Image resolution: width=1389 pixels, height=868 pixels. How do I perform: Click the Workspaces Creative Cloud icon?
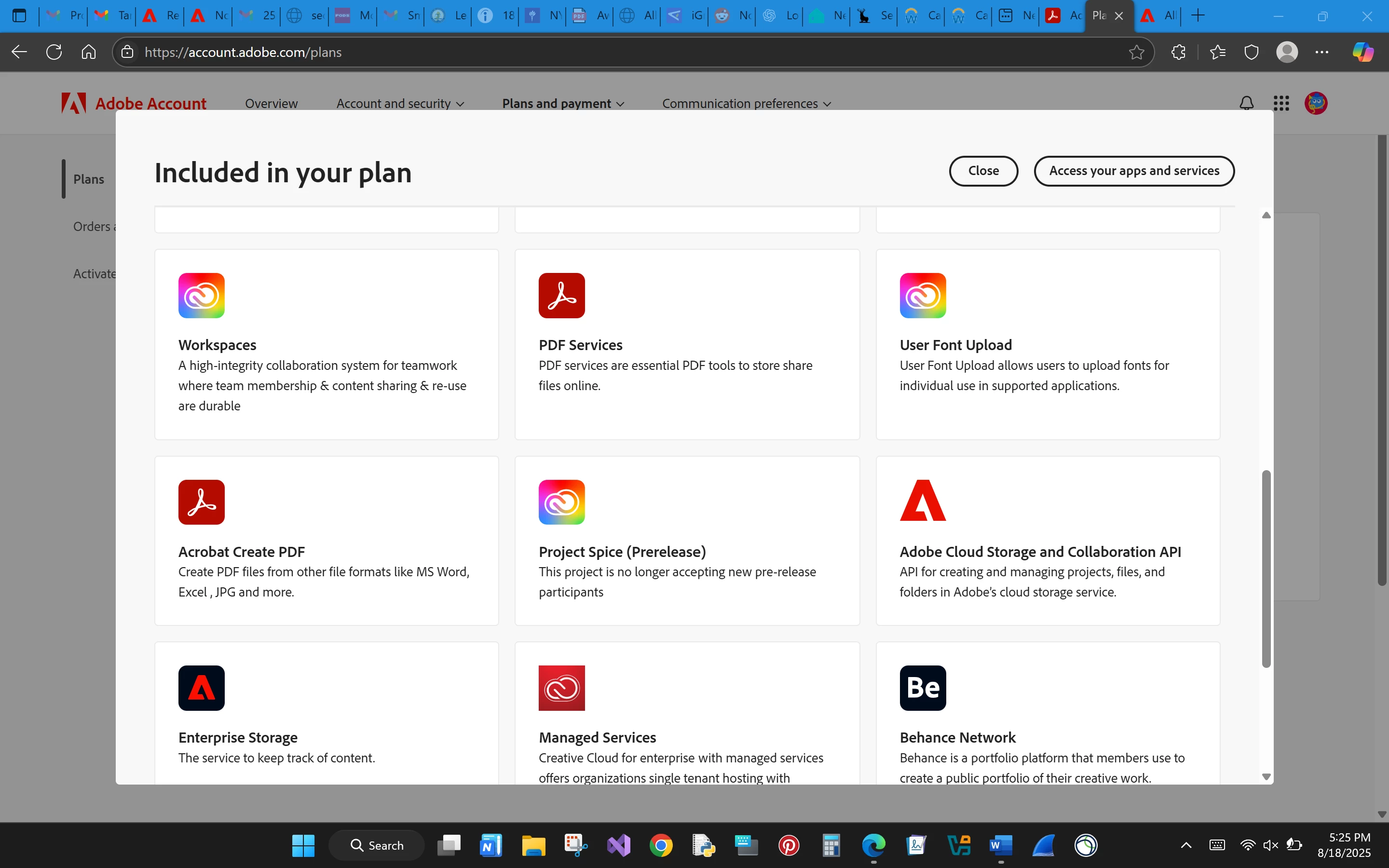pos(201,296)
